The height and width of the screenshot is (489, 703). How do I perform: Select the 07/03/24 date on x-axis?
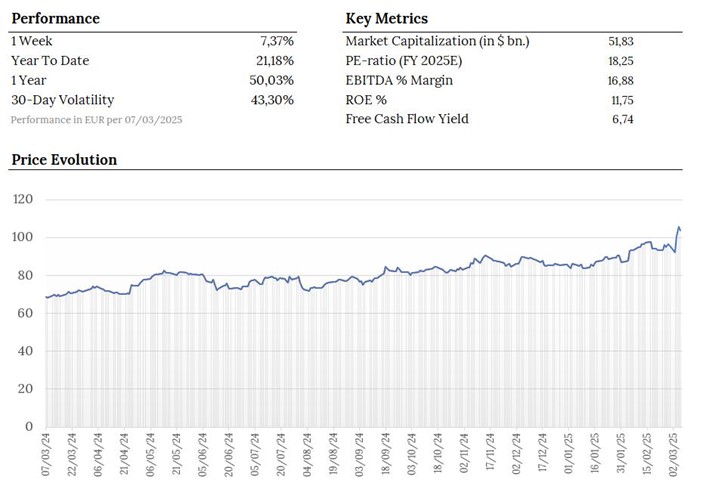46,455
